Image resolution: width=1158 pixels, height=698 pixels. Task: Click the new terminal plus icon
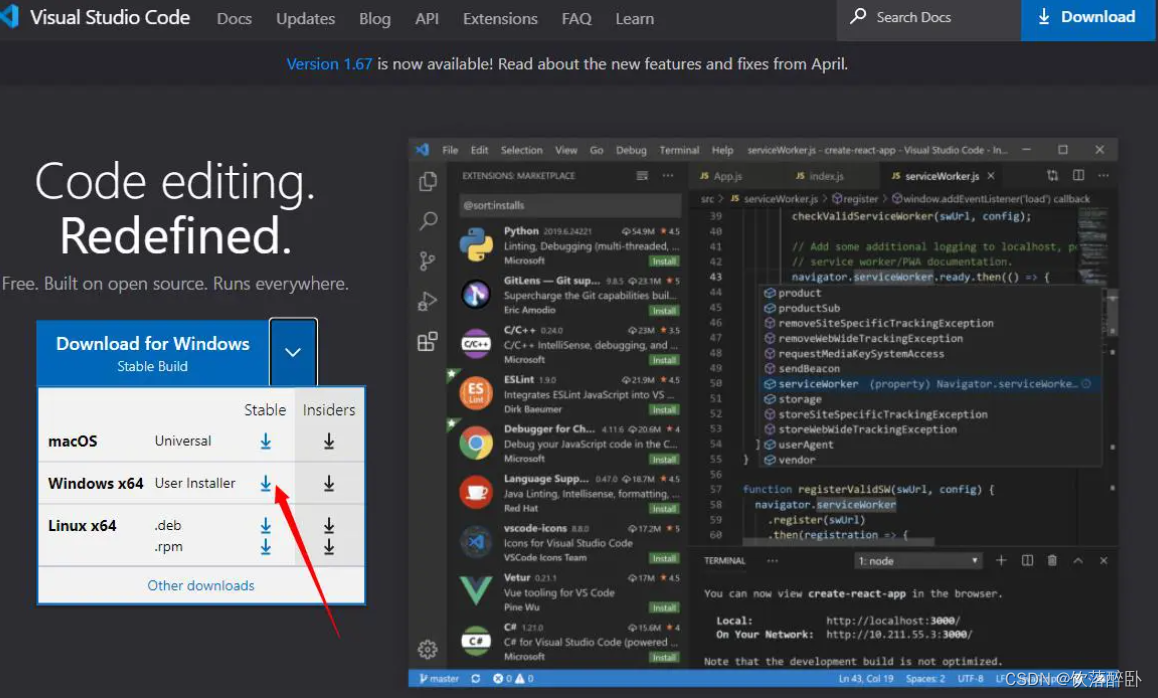[x=1001, y=561]
